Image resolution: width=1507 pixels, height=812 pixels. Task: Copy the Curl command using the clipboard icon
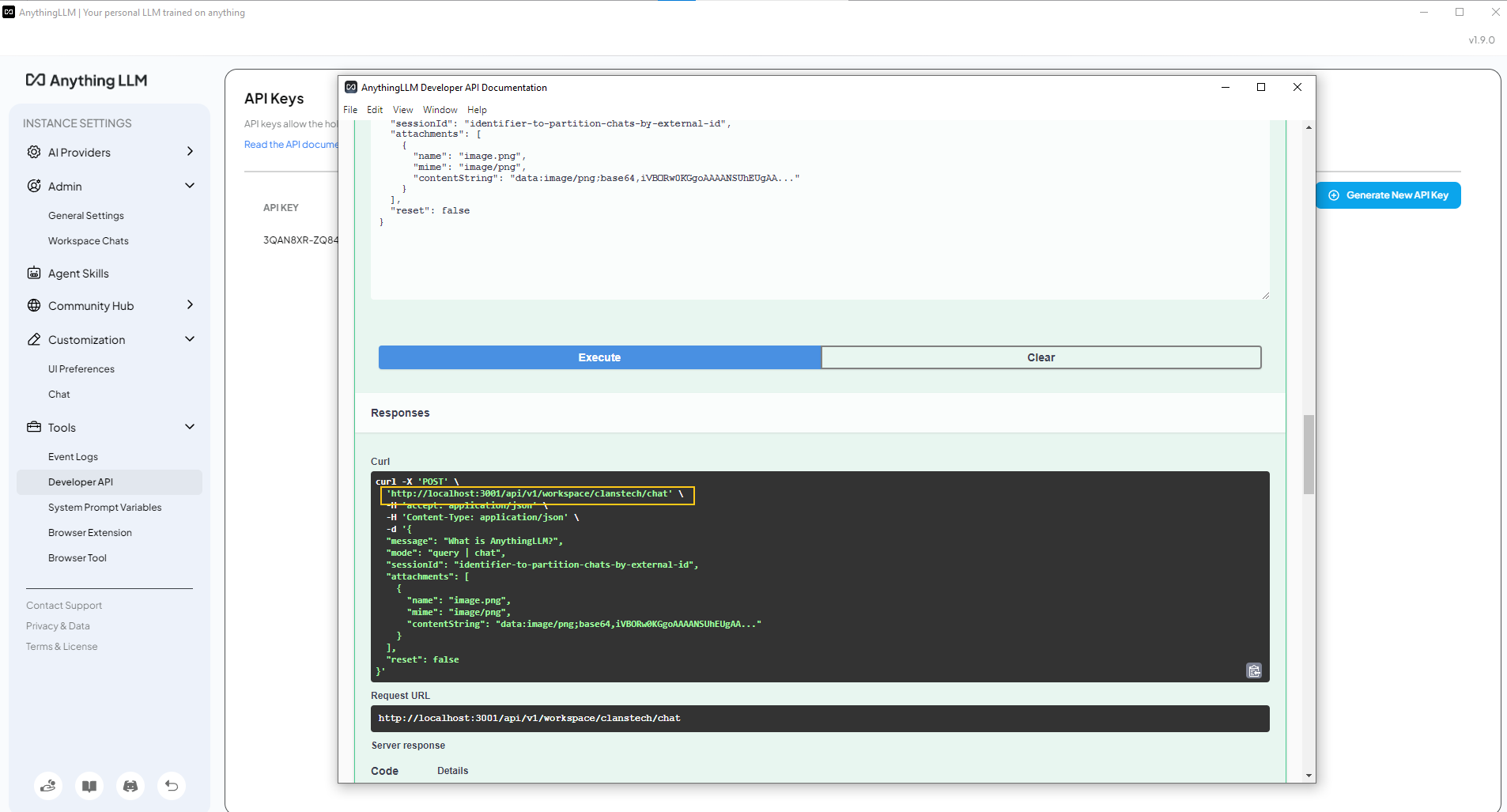click(1253, 670)
